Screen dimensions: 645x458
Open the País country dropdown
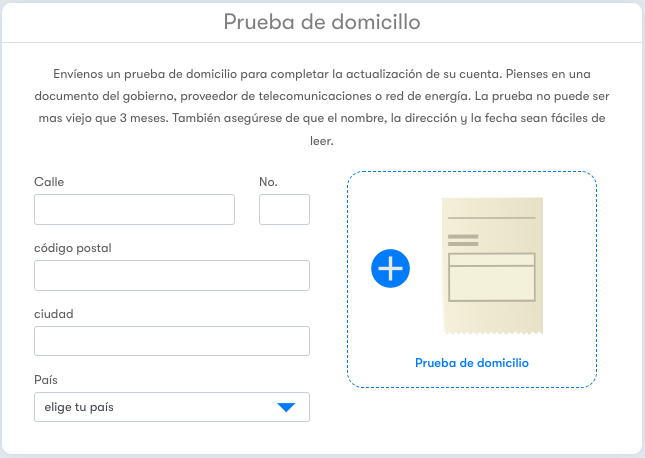pos(172,407)
